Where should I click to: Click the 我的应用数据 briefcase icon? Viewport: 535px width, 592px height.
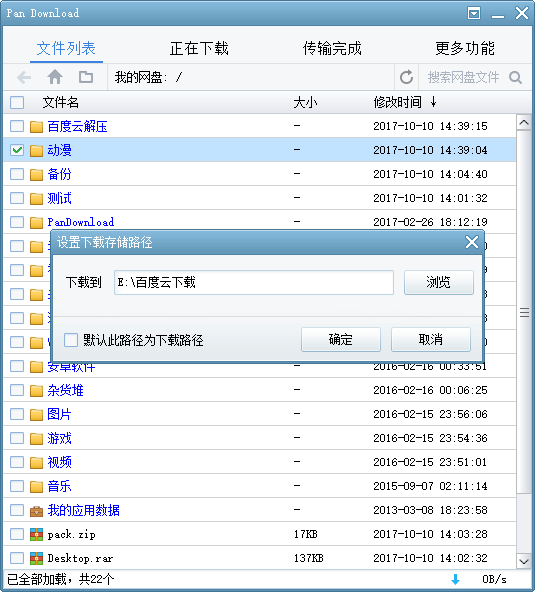(36, 510)
